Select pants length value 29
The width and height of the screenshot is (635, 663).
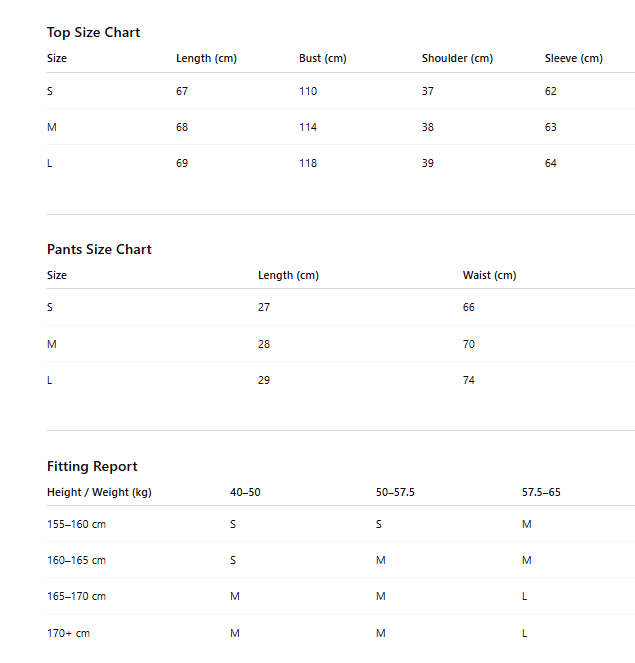click(264, 380)
